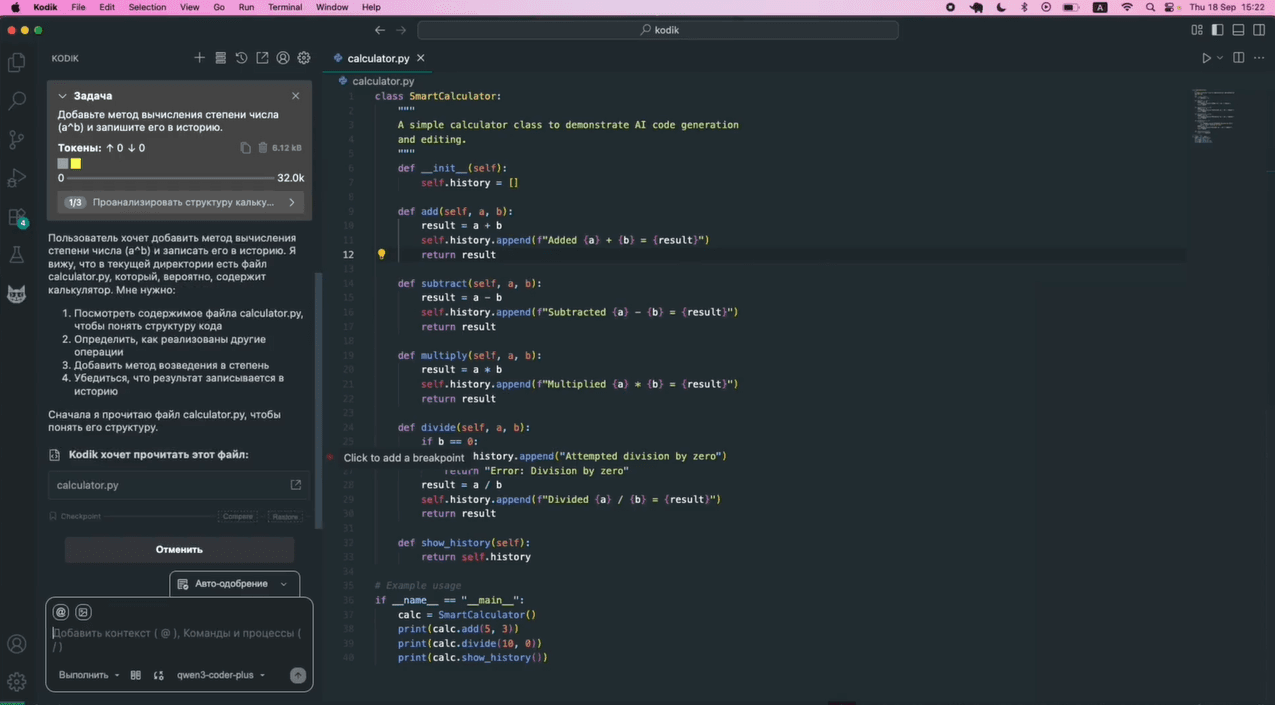This screenshot has width=1275, height=705.
Task: Open the Авто-одобрение dropdown
Action: point(234,584)
